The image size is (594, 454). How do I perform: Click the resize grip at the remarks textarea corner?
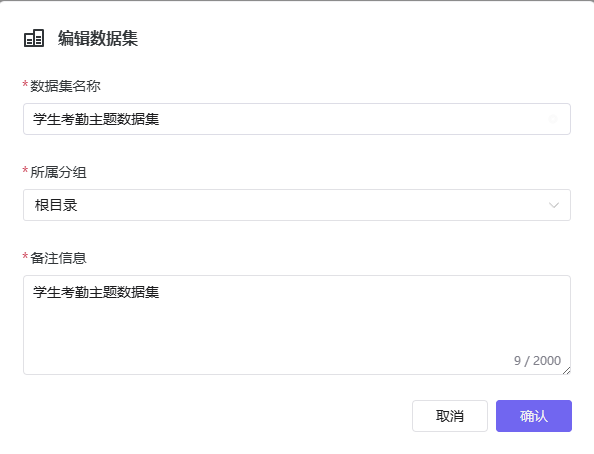[566, 371]
